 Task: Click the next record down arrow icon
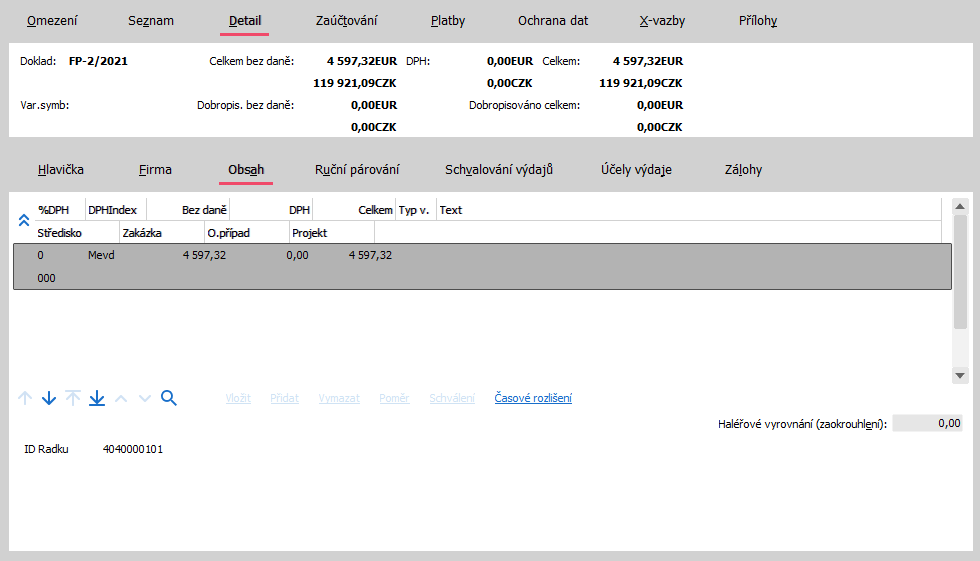click(x=49, y=398)
